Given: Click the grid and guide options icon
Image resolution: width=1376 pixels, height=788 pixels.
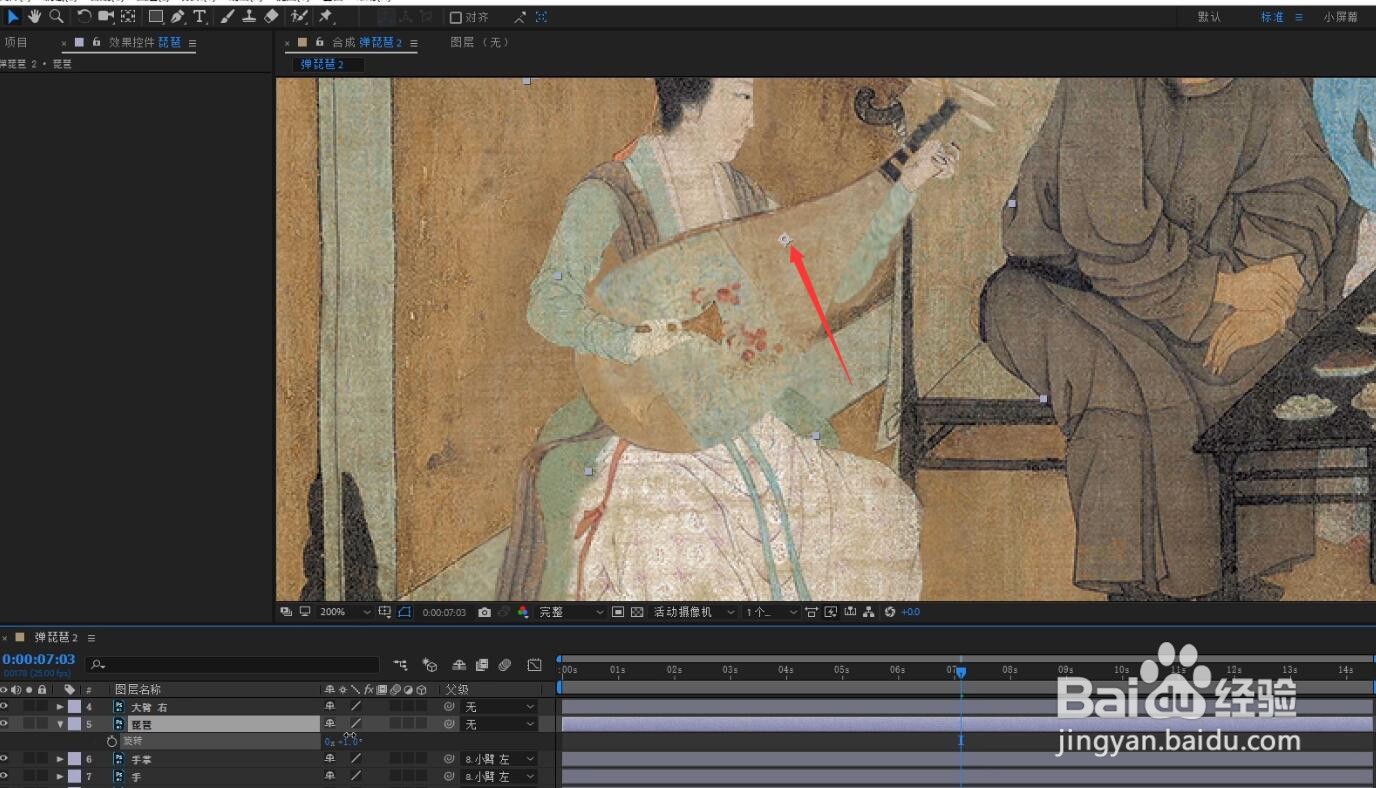Looking at the screenshot, I should pos(385,612).
